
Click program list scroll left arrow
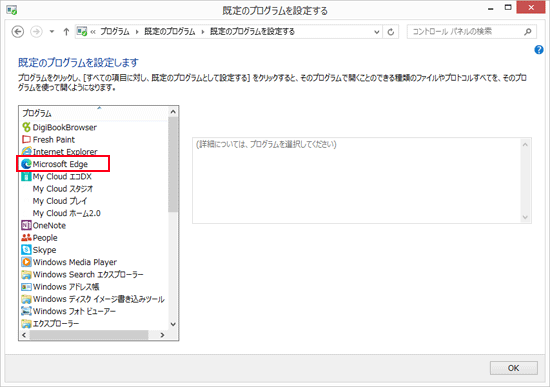tap(24, 335)
